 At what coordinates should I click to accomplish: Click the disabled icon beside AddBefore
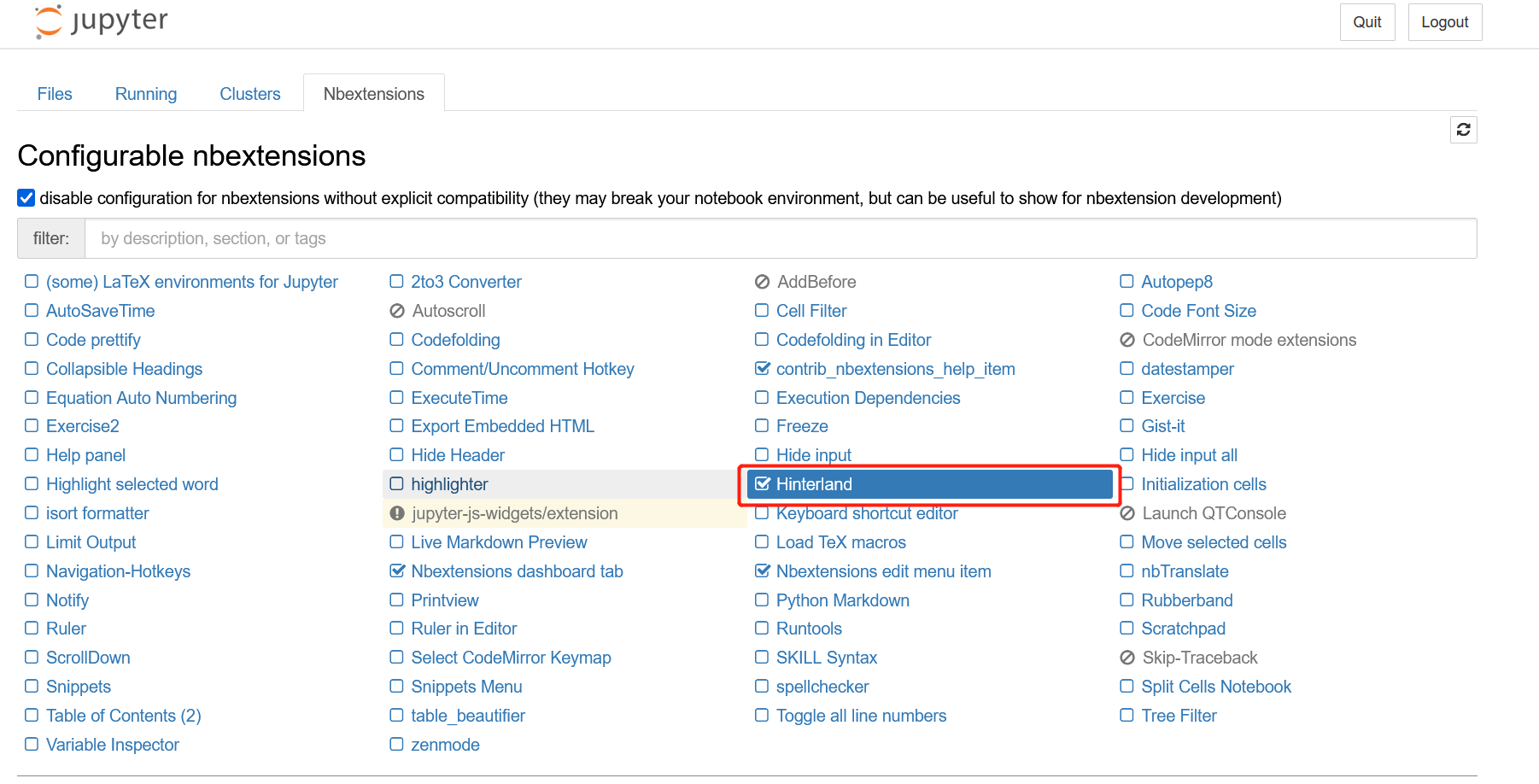tap(762, 282)
